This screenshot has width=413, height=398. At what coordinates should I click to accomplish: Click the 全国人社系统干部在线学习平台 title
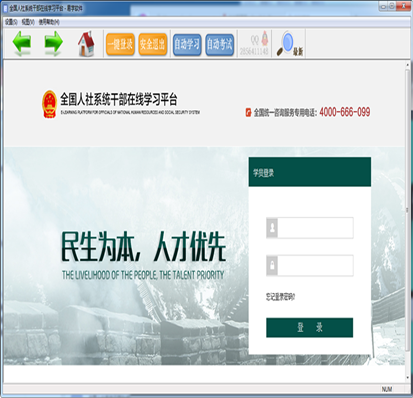click(x=119, y=99)
